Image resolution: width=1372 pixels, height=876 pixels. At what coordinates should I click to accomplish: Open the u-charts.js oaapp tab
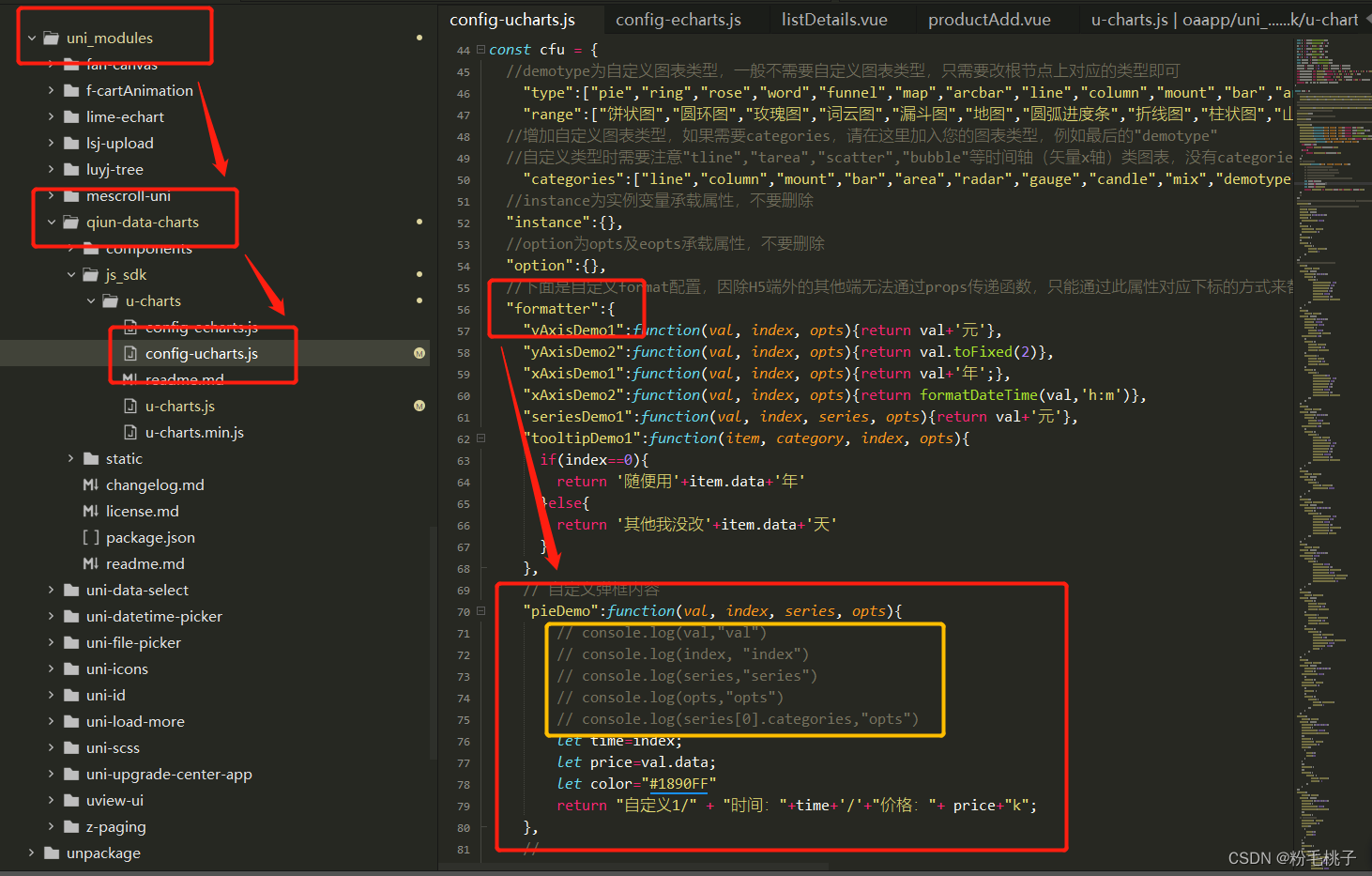pyautogui.click(x=1224, y=20)
